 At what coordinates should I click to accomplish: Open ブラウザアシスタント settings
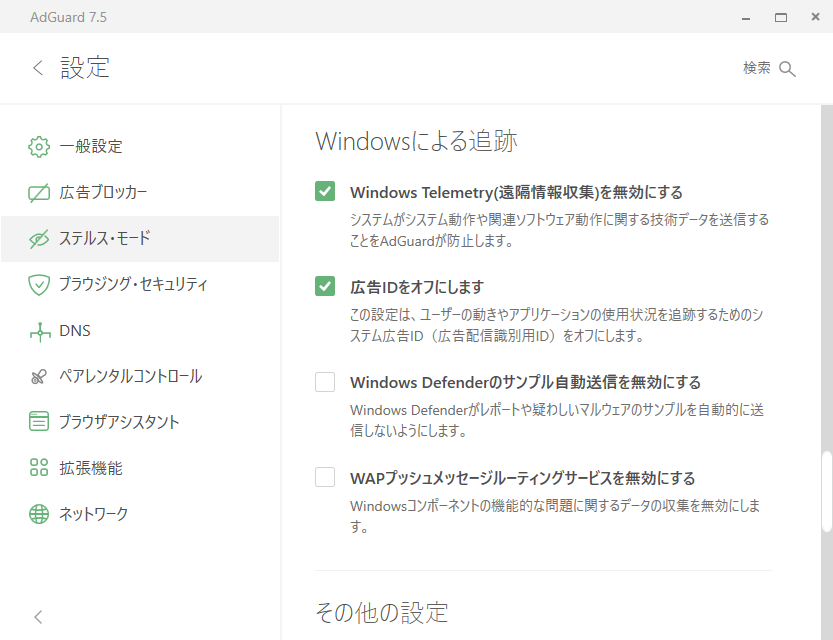tap(140, 422)
